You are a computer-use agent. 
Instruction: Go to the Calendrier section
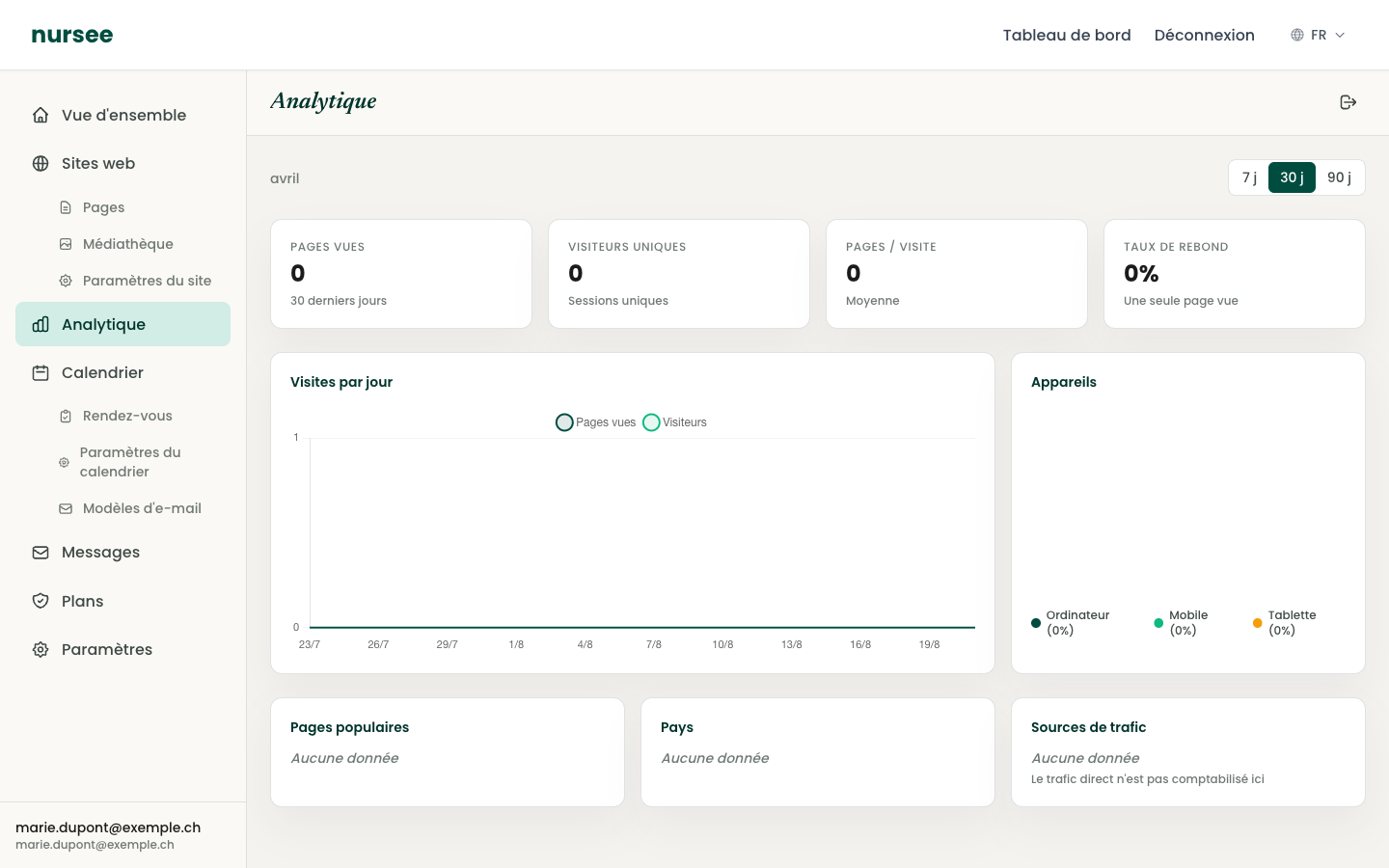pos(123,372)
